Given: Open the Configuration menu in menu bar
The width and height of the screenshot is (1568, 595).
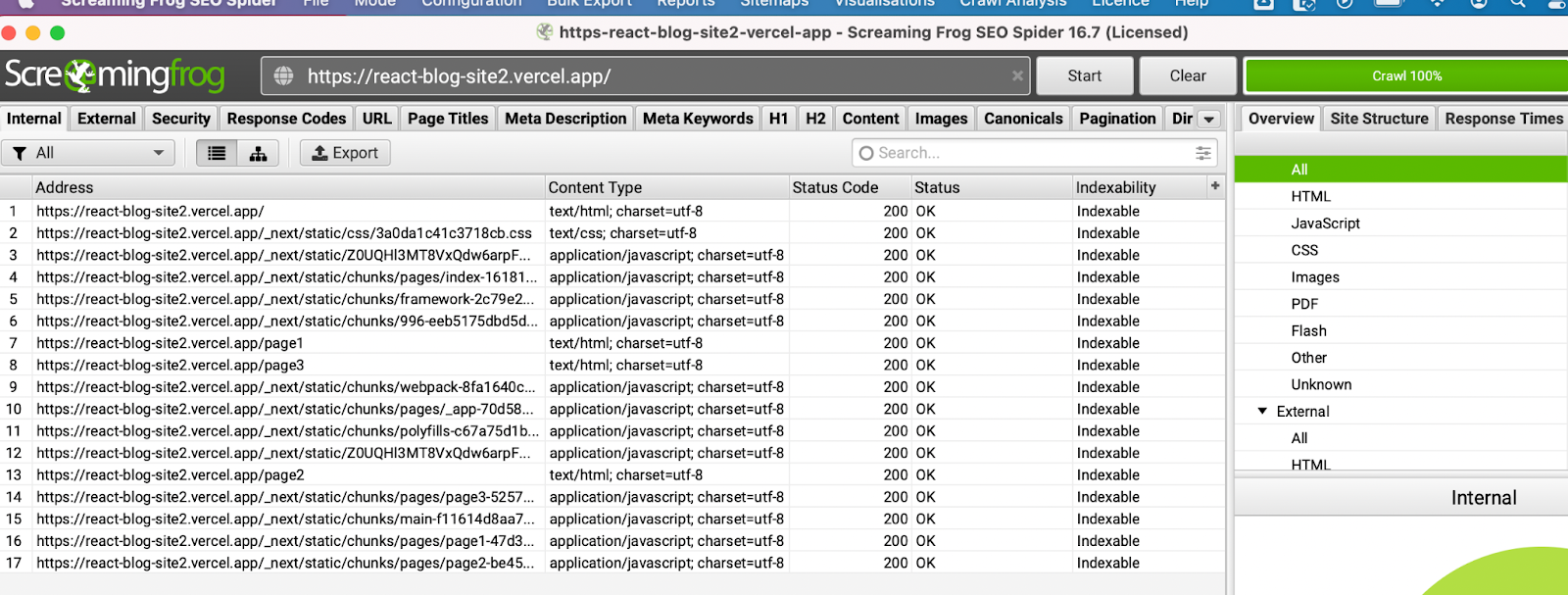Looking at the screenshot, I should point(471,4).
